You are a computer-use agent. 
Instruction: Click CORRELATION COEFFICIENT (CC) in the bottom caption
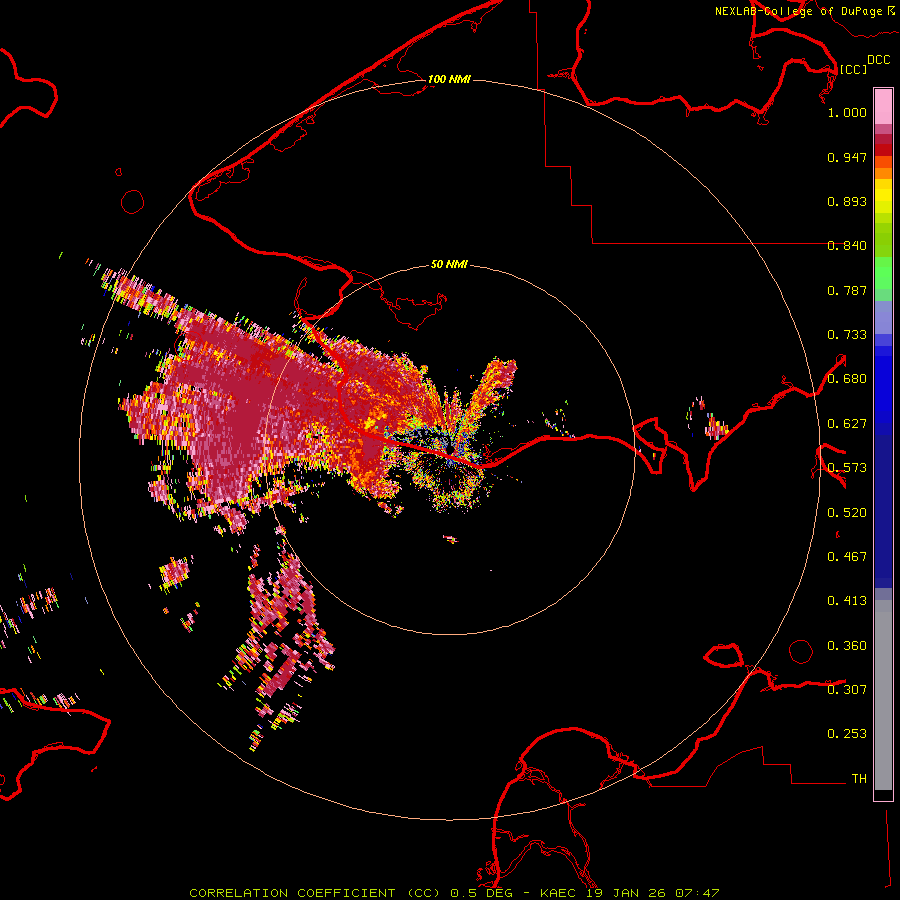point(314,893)
